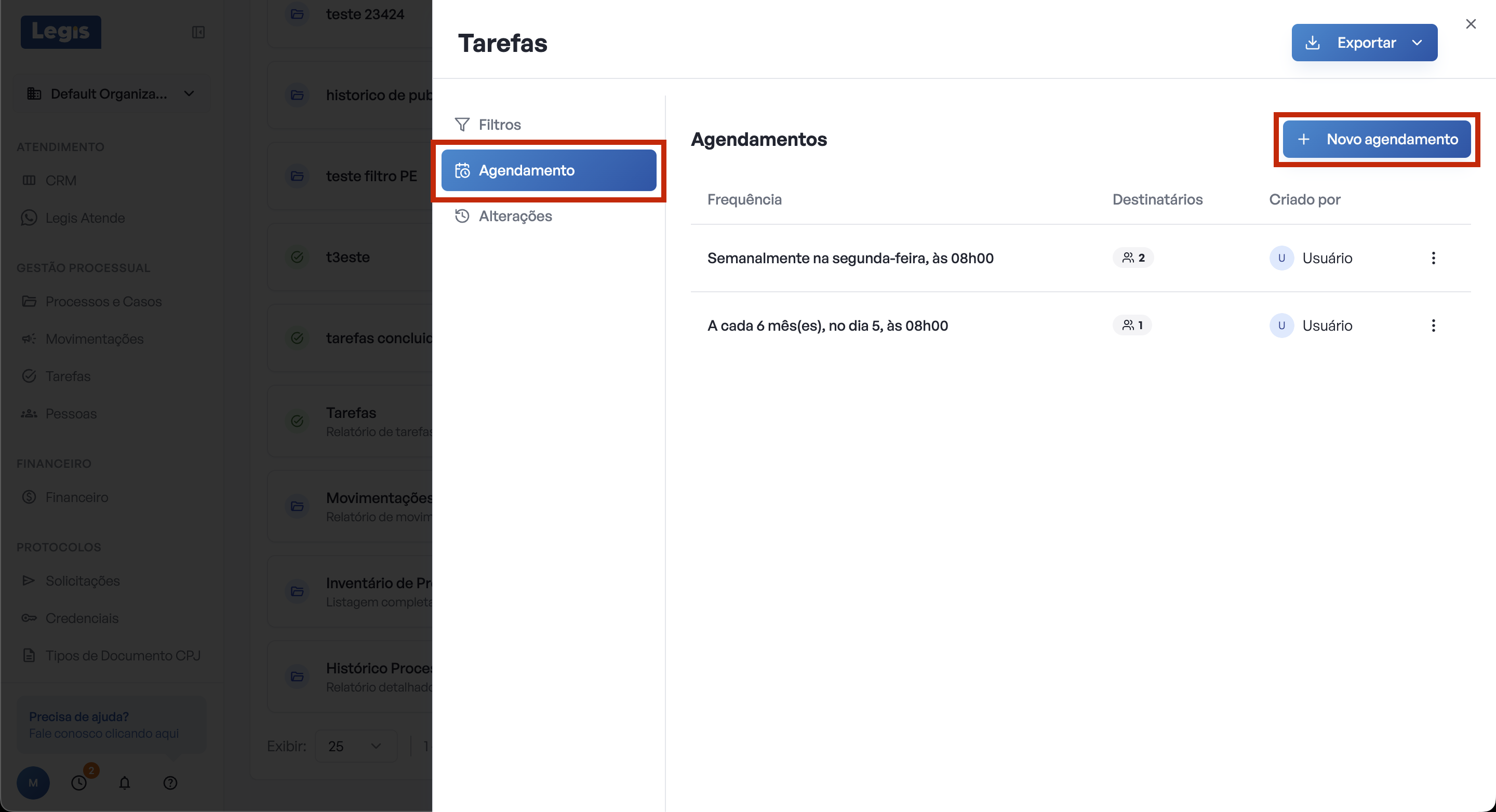Open the Financeiro menu item
This screenshot has height=812, width=1496.
[x=77, y=497]
